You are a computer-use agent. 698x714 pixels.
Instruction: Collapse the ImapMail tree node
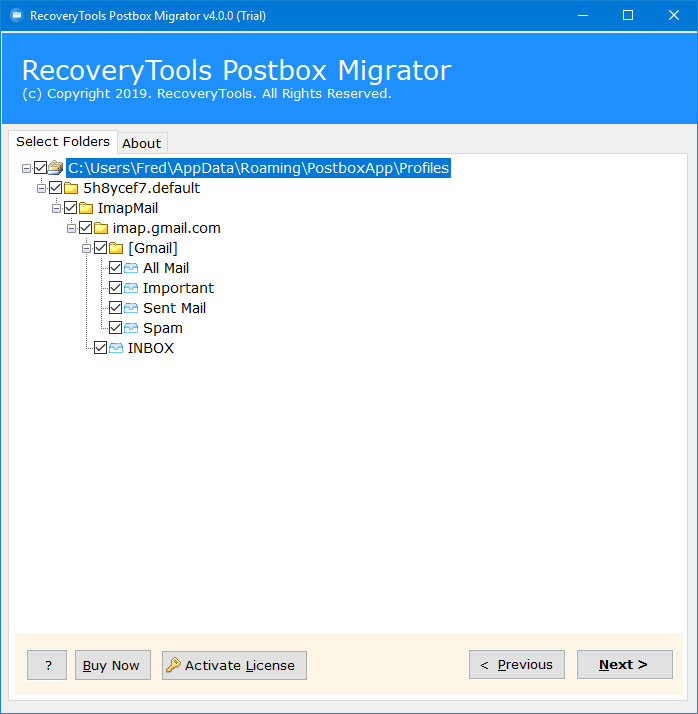(56, 209)
